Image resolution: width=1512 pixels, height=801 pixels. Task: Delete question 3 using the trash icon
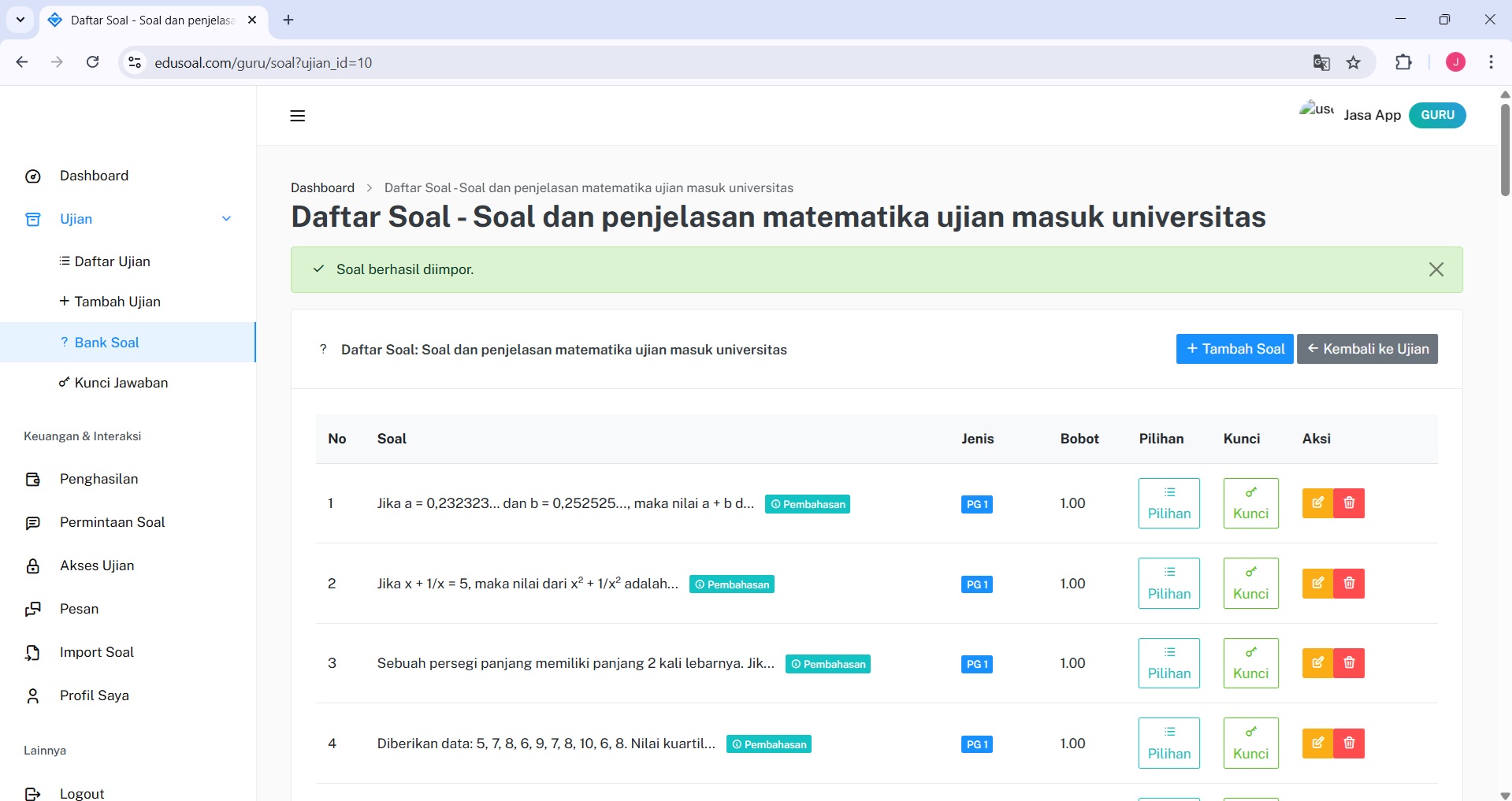pos(1349,662)
